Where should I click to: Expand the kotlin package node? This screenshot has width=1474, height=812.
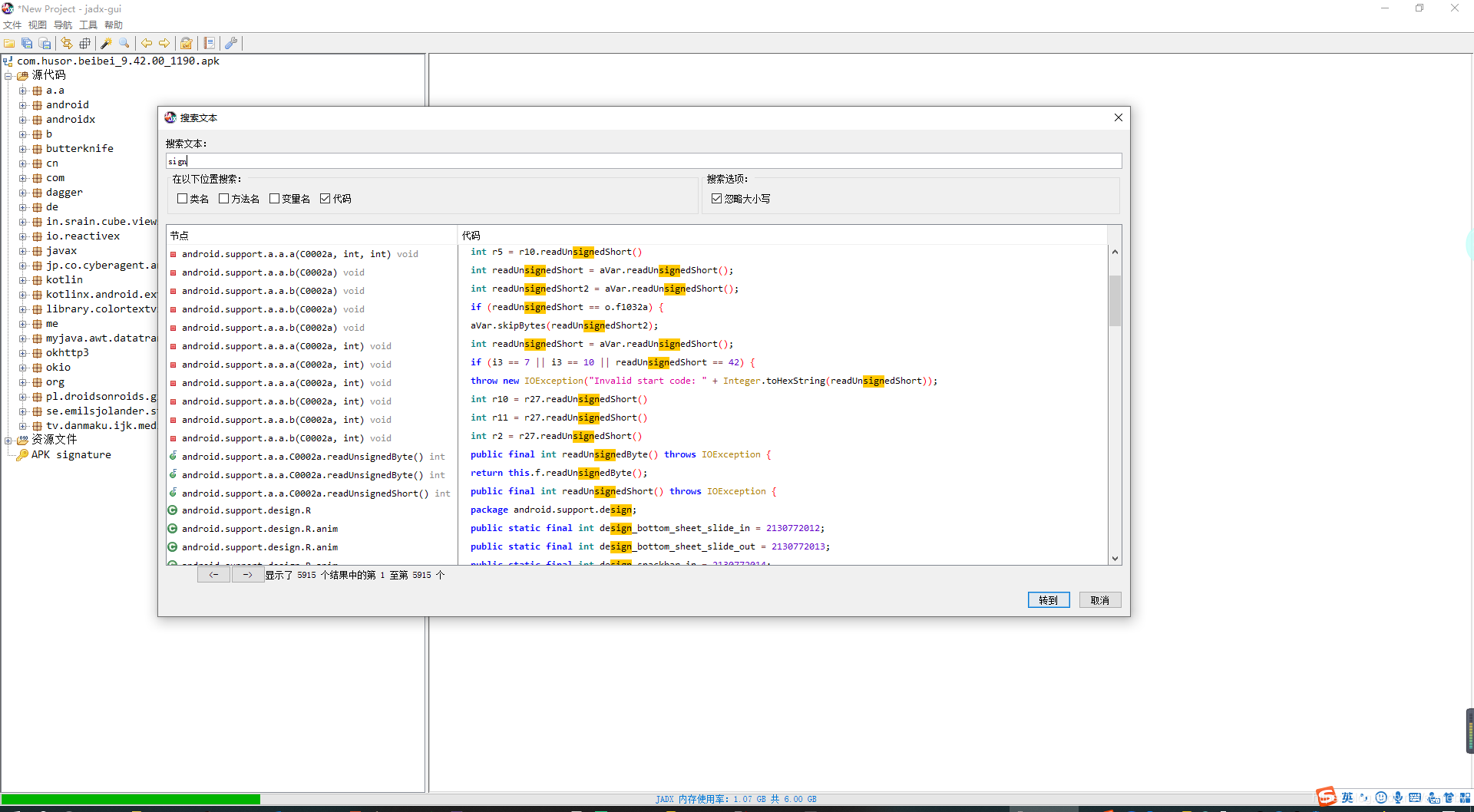[x=23, y=280]
